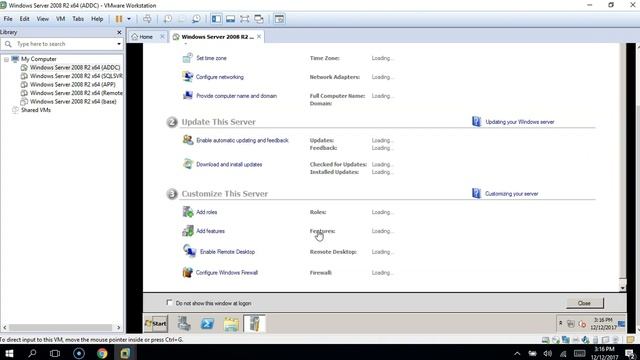This screenshot has height=360, width=640.
Task: Close the Windows Server 2008 R2 tab
Action: pyautogui.click(x=259, y=36)
